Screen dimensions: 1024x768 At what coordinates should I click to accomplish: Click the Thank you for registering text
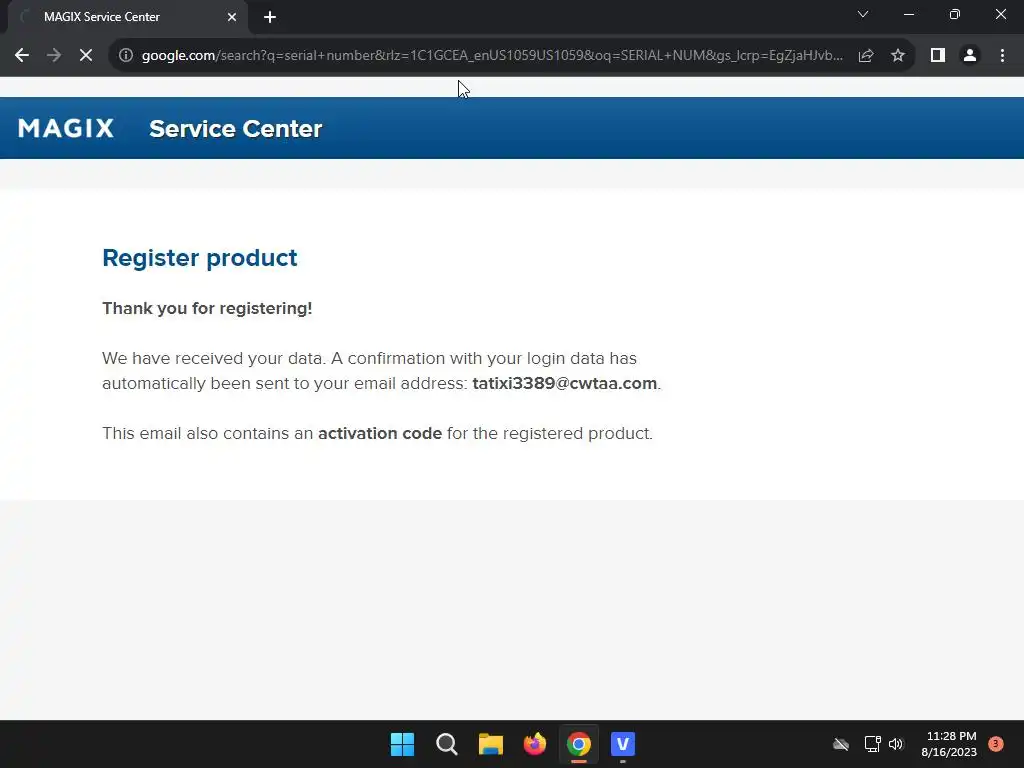click(207, 308)
